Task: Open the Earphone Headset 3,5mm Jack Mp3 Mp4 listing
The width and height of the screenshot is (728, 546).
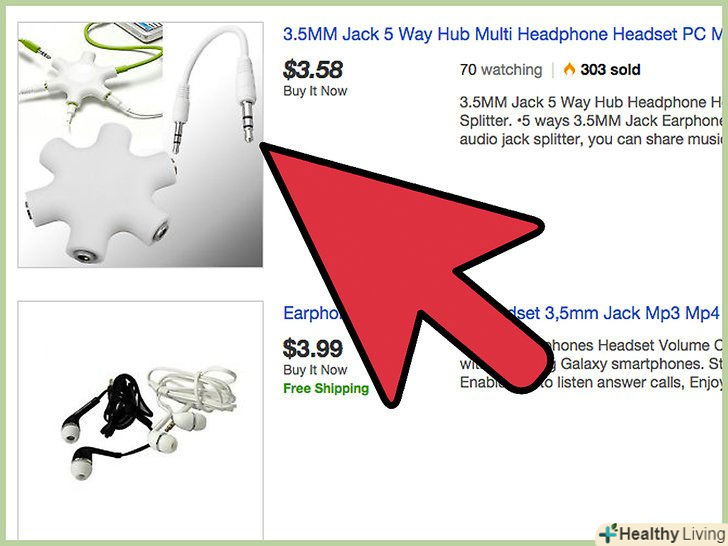Action: [x=502, y=313]
